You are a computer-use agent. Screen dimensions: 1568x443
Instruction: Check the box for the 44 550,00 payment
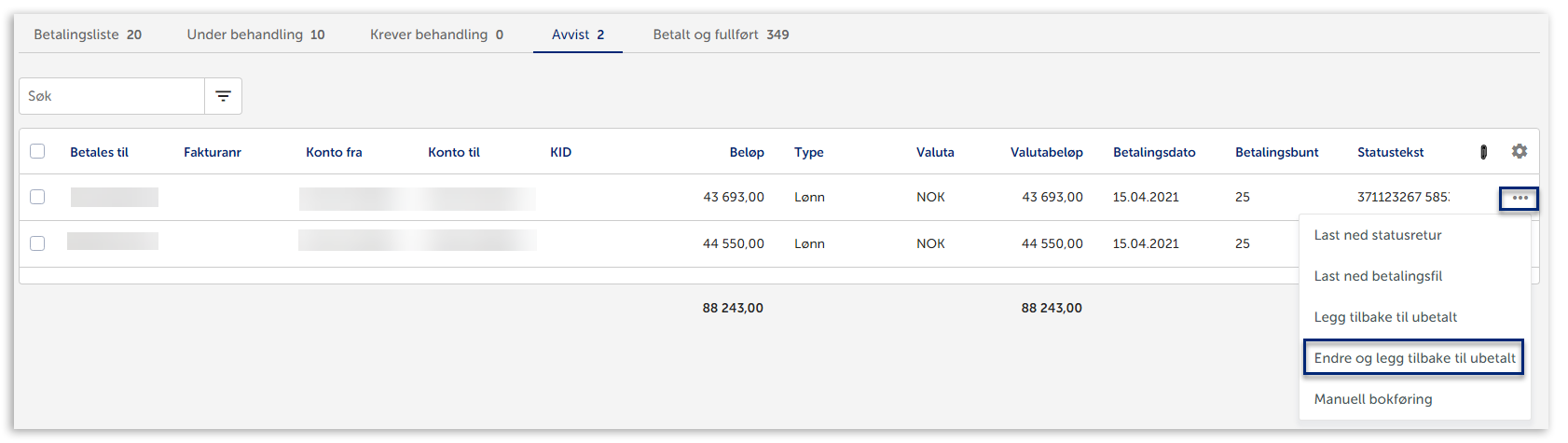click(37, 243)
